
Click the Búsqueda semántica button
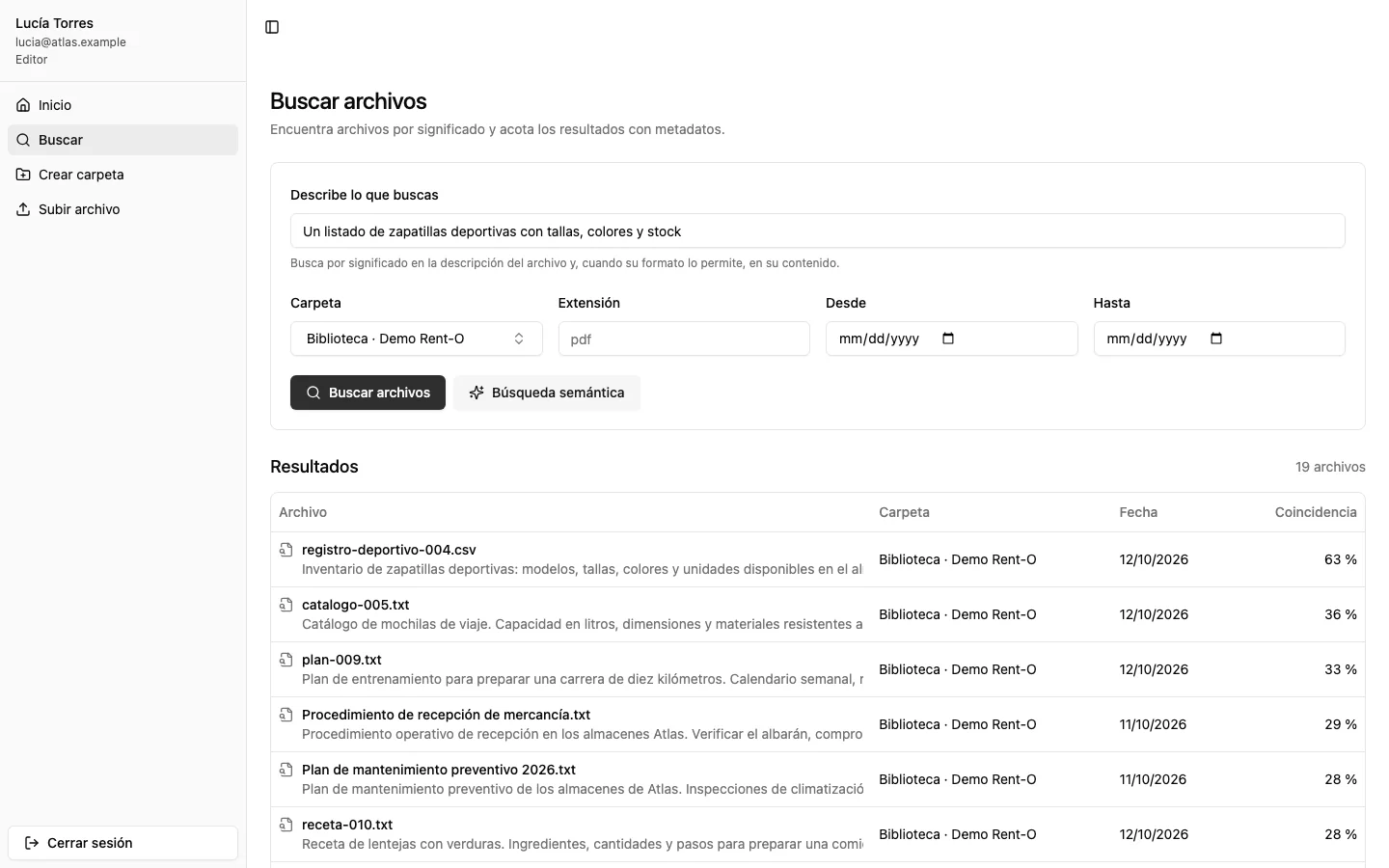[x=547, y=393]
